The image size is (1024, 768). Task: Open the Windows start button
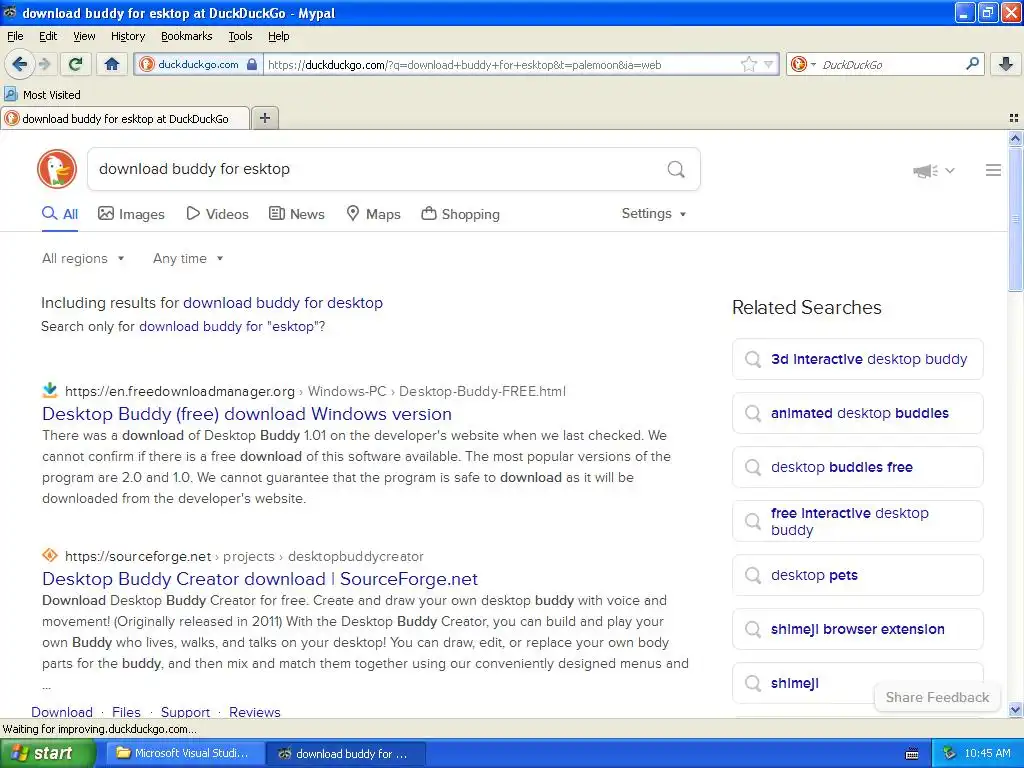tap(47, 754)
